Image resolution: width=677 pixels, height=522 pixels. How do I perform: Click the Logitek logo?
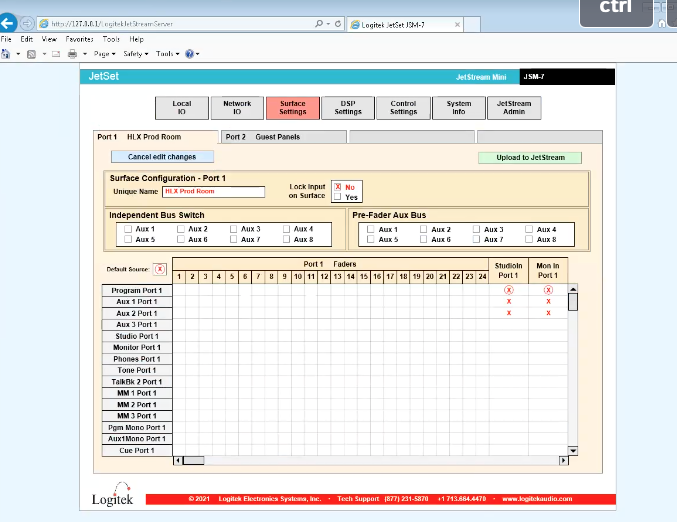coord(113,494)
